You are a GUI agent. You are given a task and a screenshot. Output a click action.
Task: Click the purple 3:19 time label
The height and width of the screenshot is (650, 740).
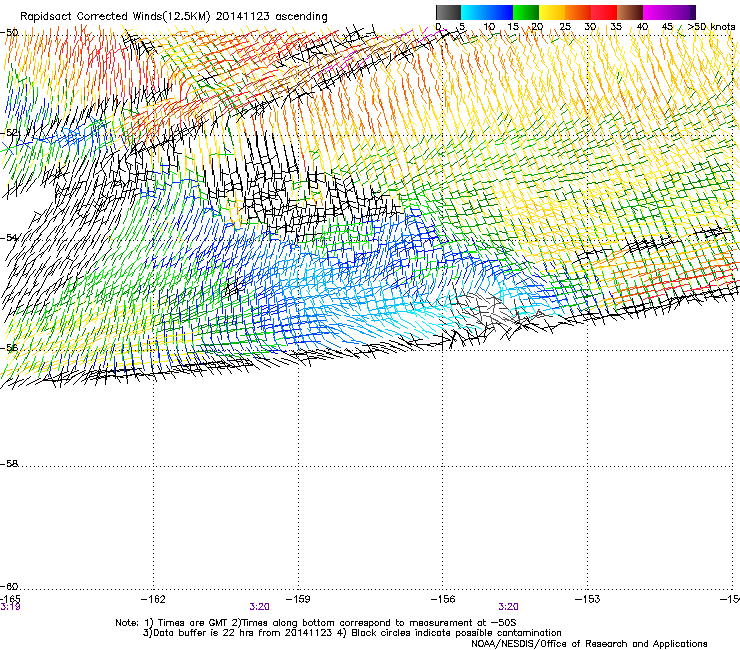[x=10, y=607]
